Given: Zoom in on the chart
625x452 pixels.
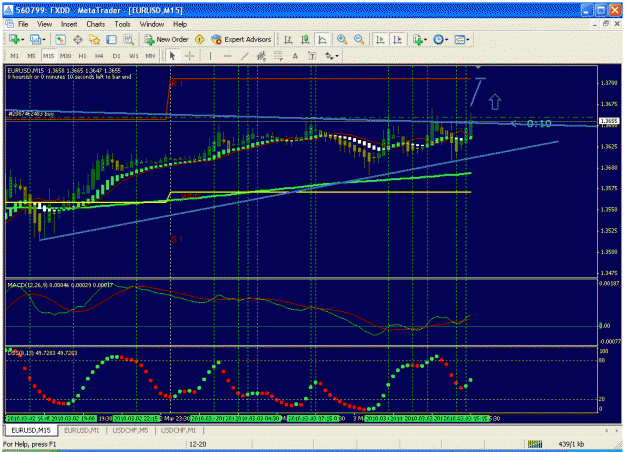Looking at the screenshot, I should pyautogui.click(x=342, y=39).
